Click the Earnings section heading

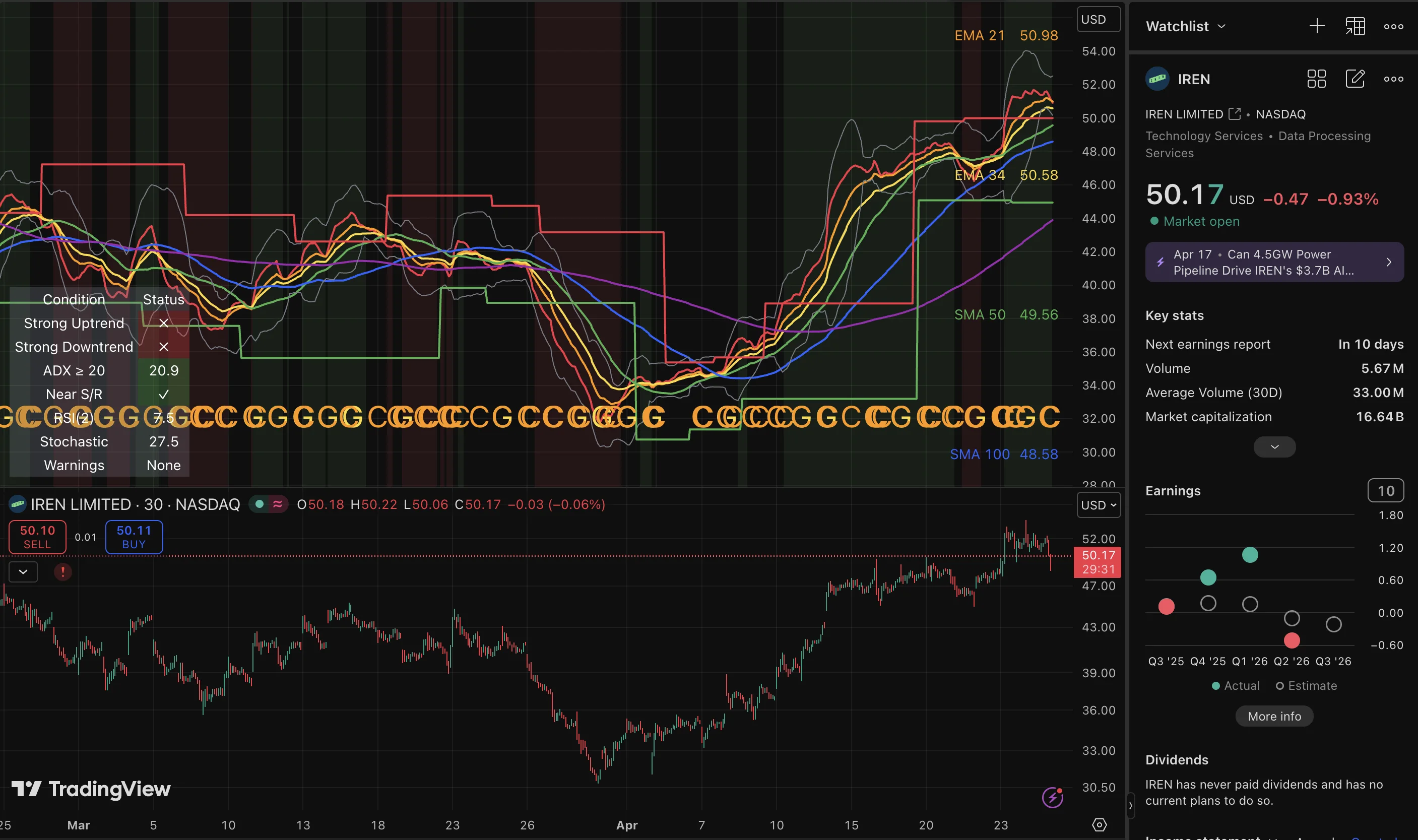point(1173,491)
